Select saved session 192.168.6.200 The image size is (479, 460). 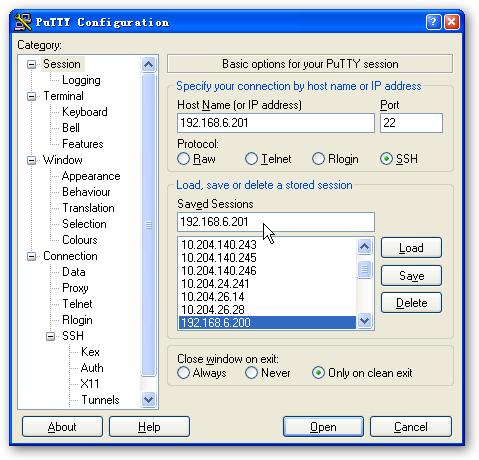(x=267, y=322)
